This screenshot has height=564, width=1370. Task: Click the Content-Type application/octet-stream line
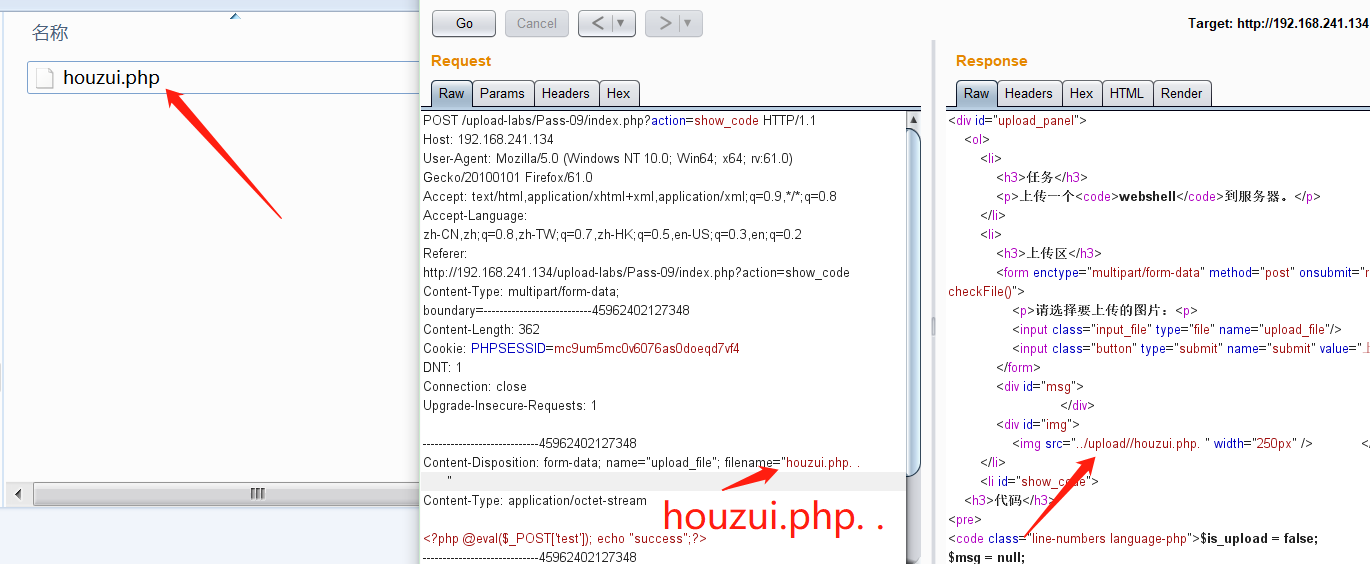point(535,500)
